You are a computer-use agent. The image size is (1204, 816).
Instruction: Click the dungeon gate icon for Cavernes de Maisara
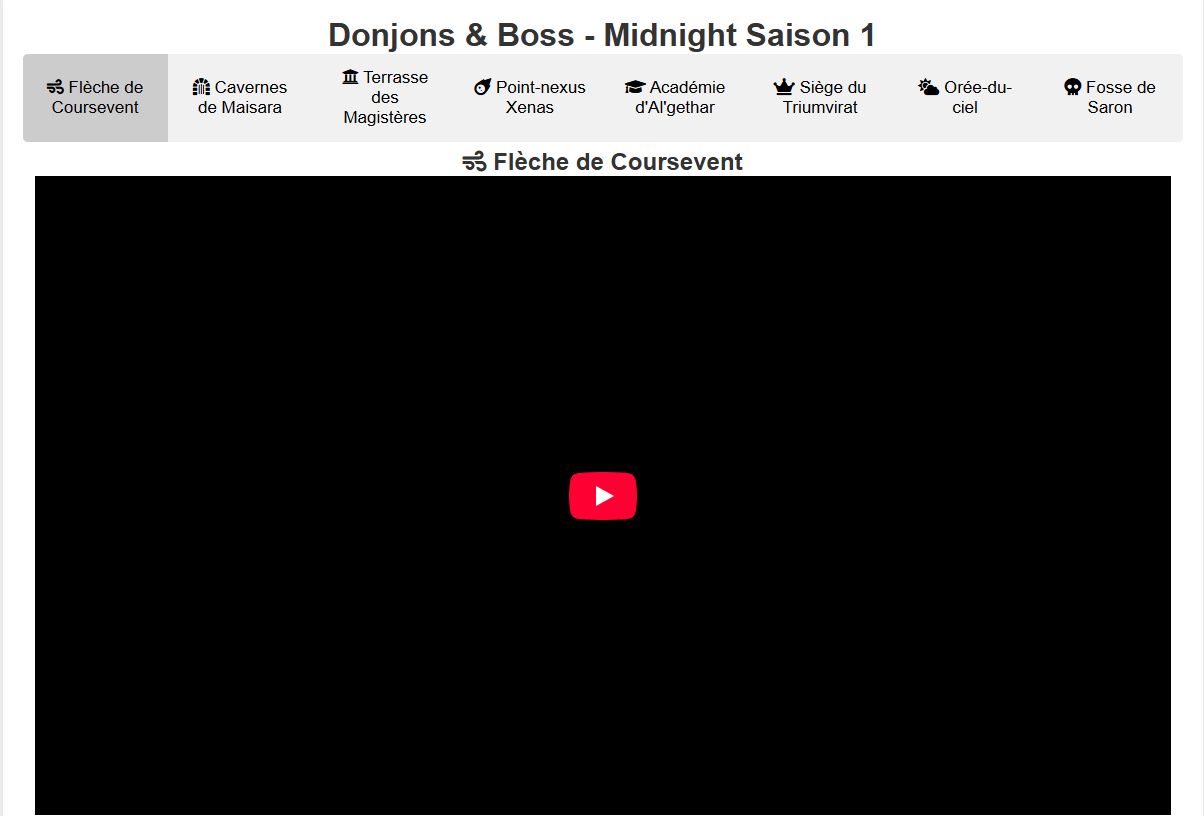201,88
